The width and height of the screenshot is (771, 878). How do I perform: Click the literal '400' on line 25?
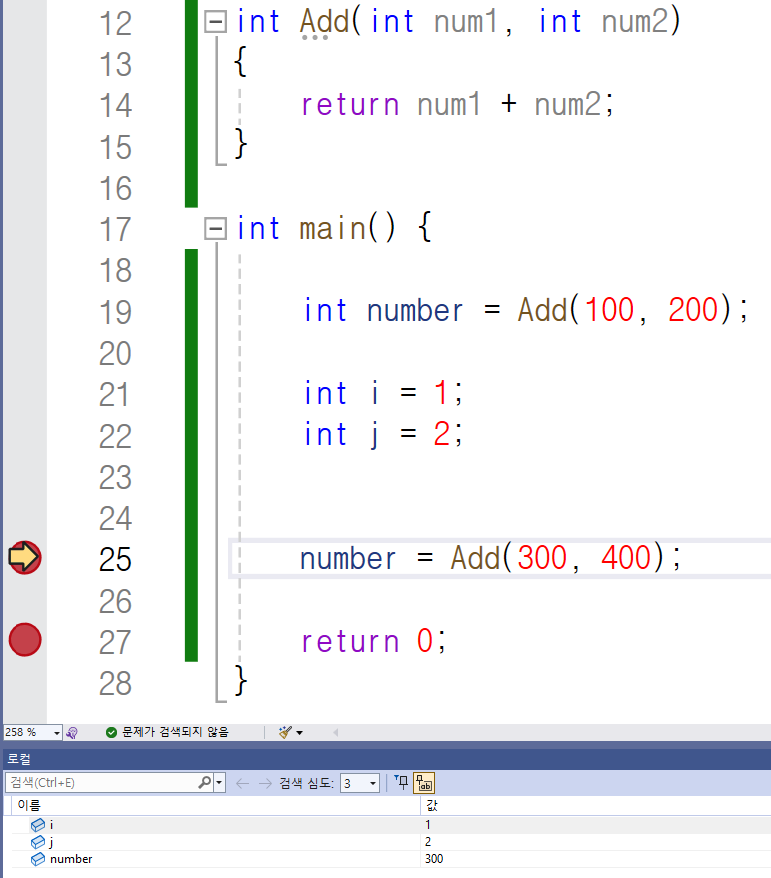click(626, 558)
